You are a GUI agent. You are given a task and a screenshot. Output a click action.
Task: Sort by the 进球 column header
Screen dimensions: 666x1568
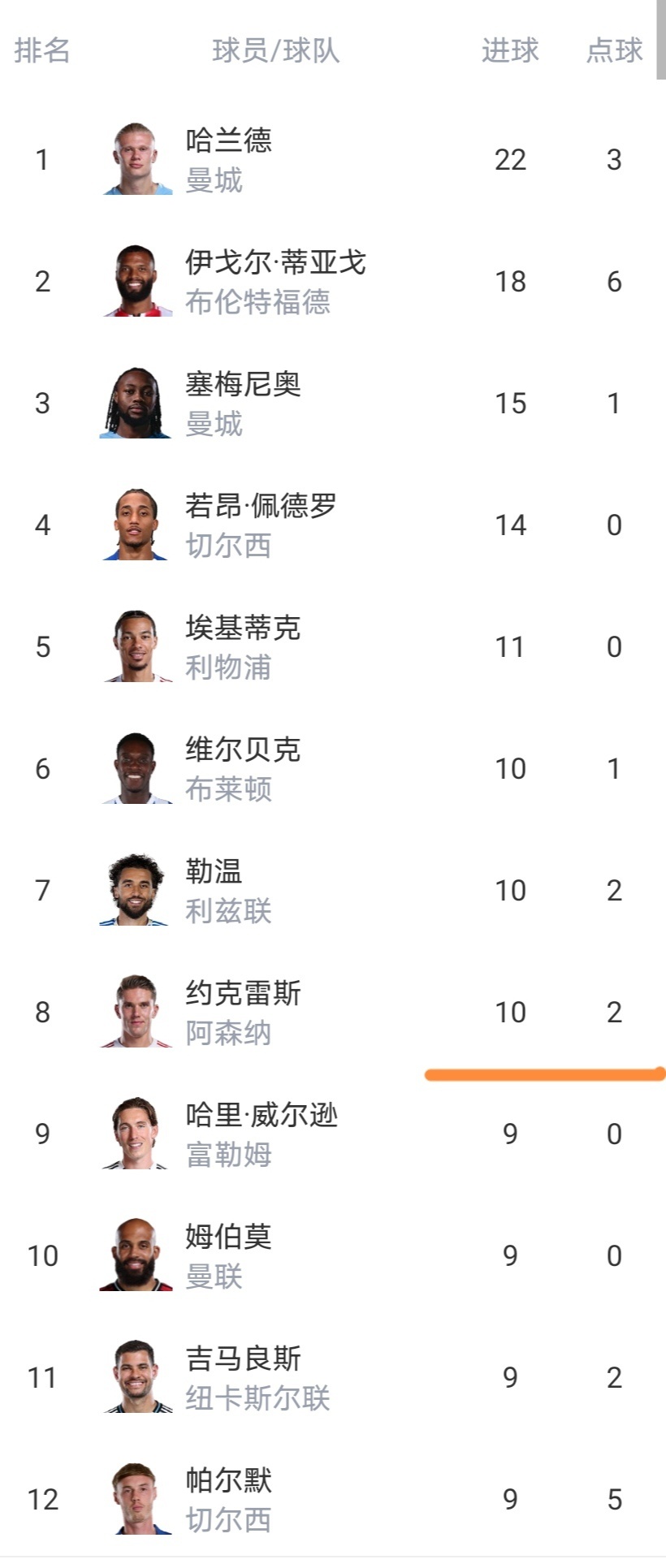(510, 50)
